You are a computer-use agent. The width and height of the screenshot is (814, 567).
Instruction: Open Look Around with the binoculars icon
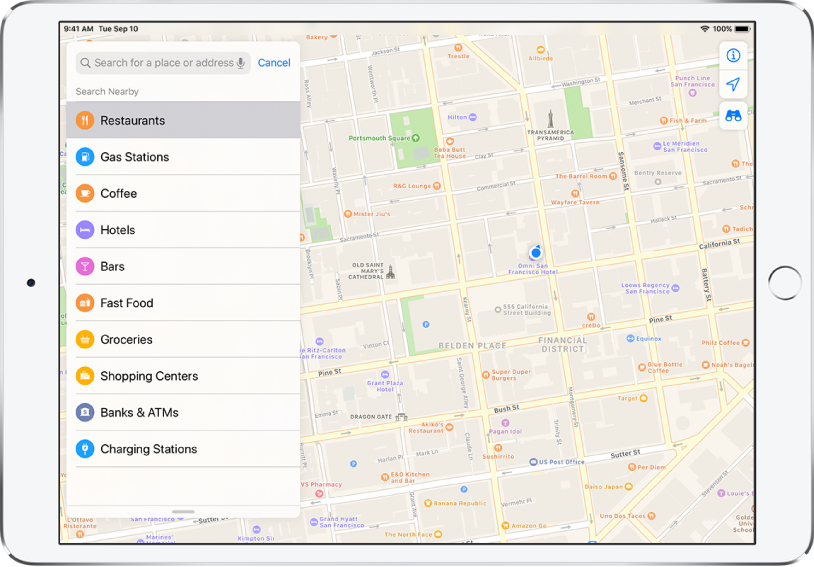point(733,115)
